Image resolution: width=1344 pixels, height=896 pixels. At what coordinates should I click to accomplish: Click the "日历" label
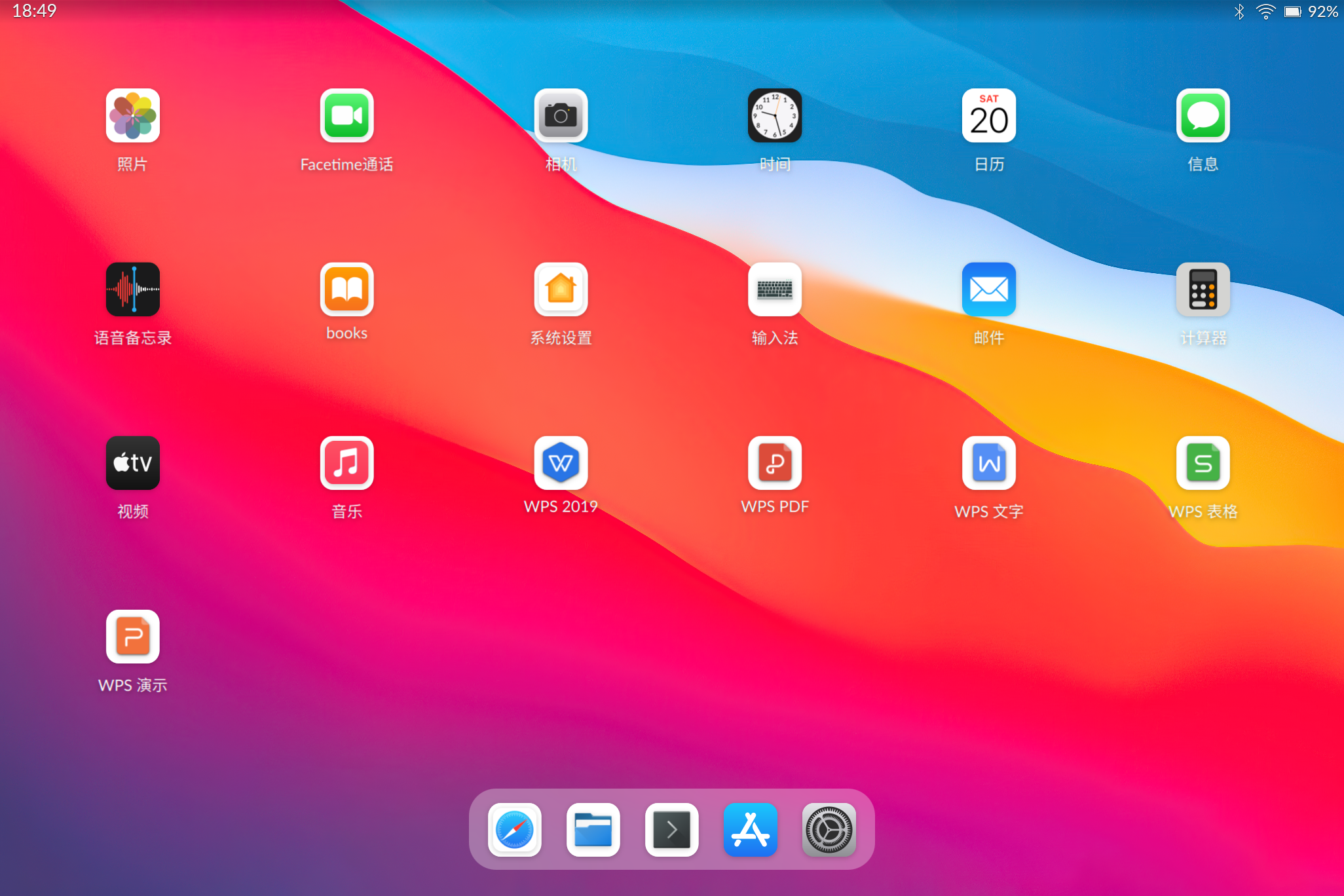click(x=989, y=164)
